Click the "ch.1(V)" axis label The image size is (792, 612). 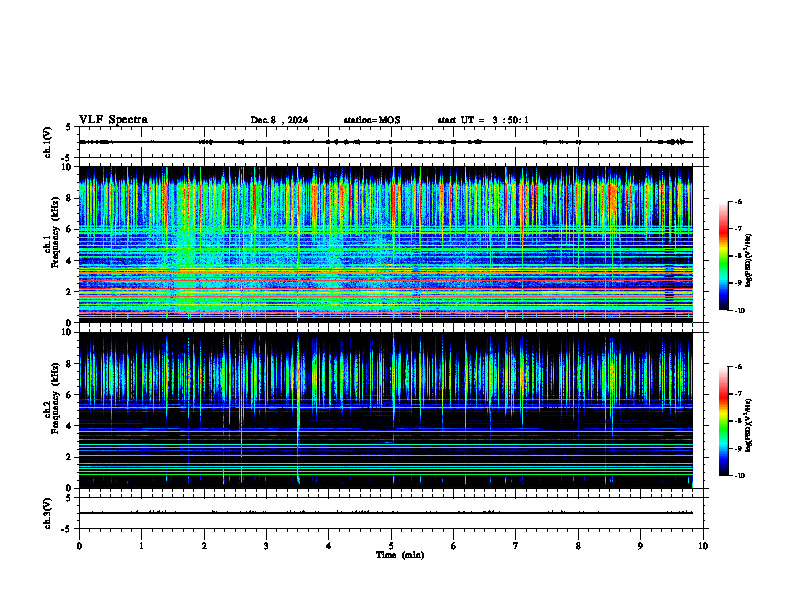pos(47,142)
